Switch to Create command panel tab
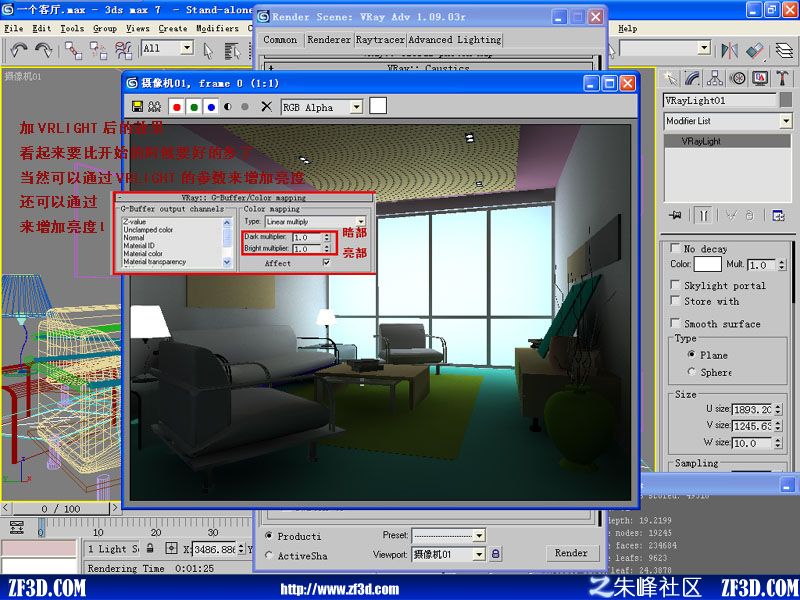Viewport: 800px width, 600px height. pos(670,78)
